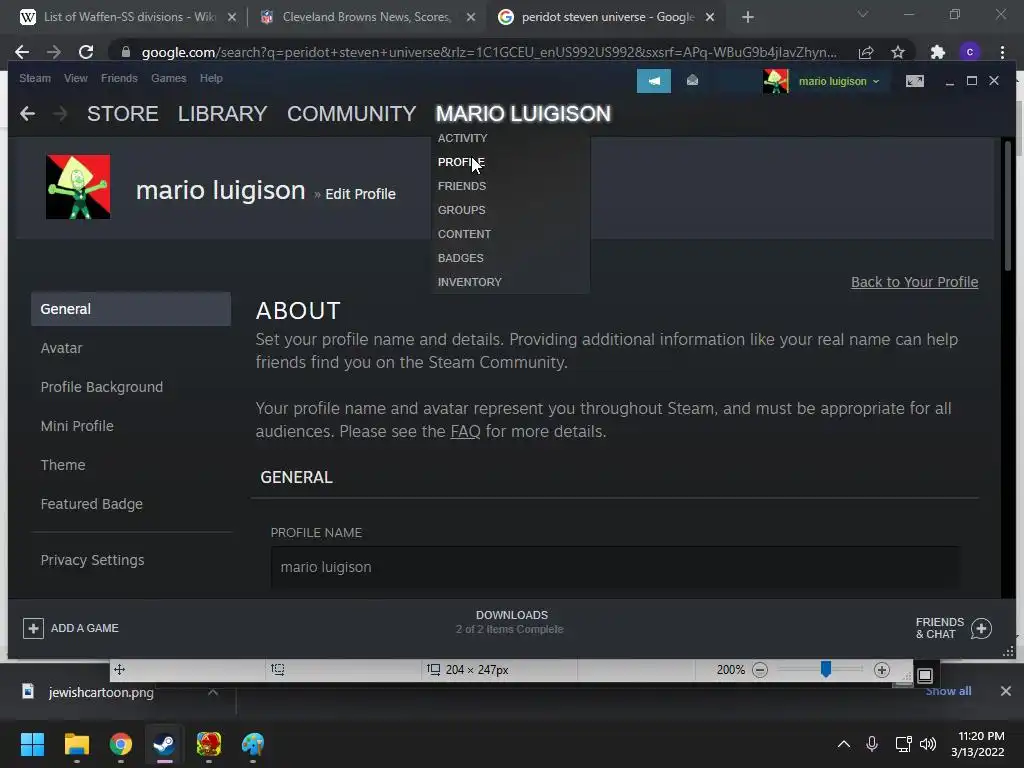Open Steam taskbar icon
This screenshot has height=768, width=1024.
(x=165, y=744)
